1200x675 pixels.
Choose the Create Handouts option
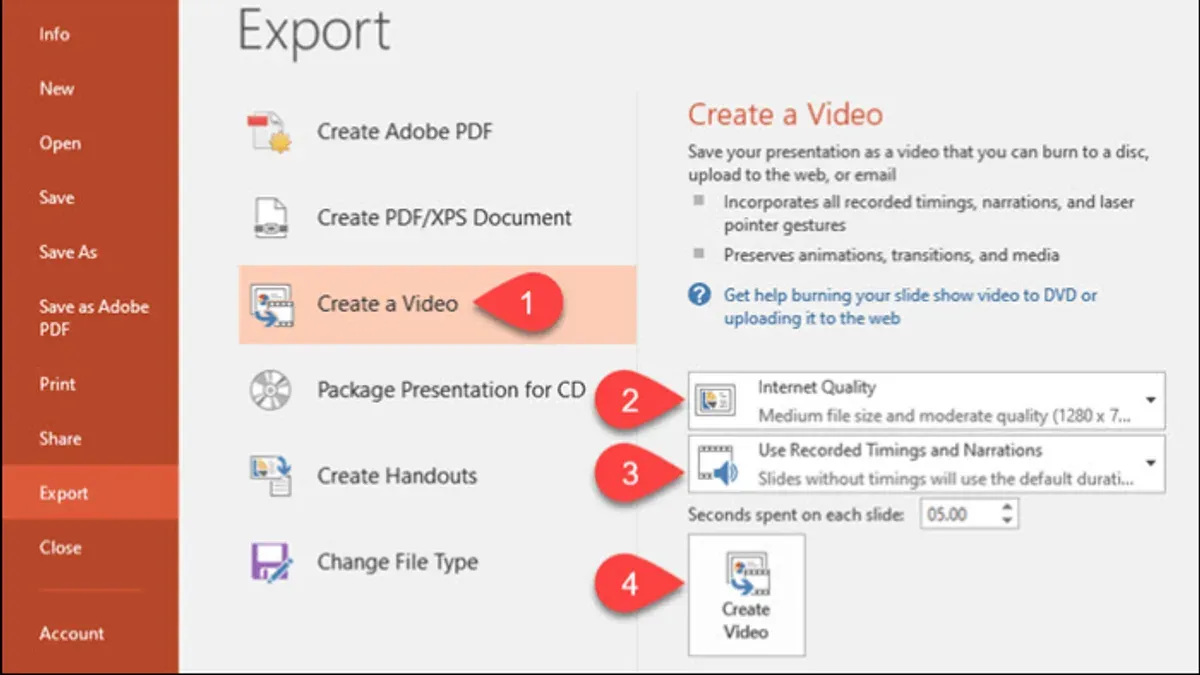[437, 476]
